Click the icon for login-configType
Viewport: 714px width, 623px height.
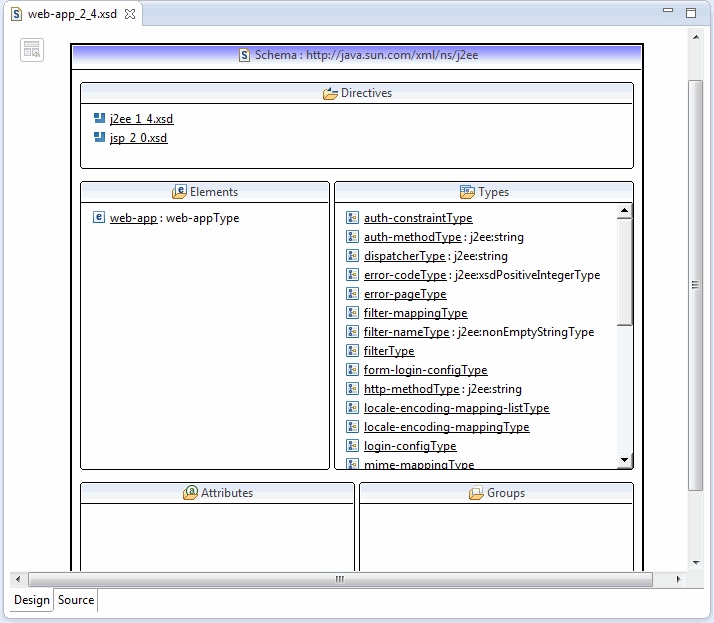[352, 445]
